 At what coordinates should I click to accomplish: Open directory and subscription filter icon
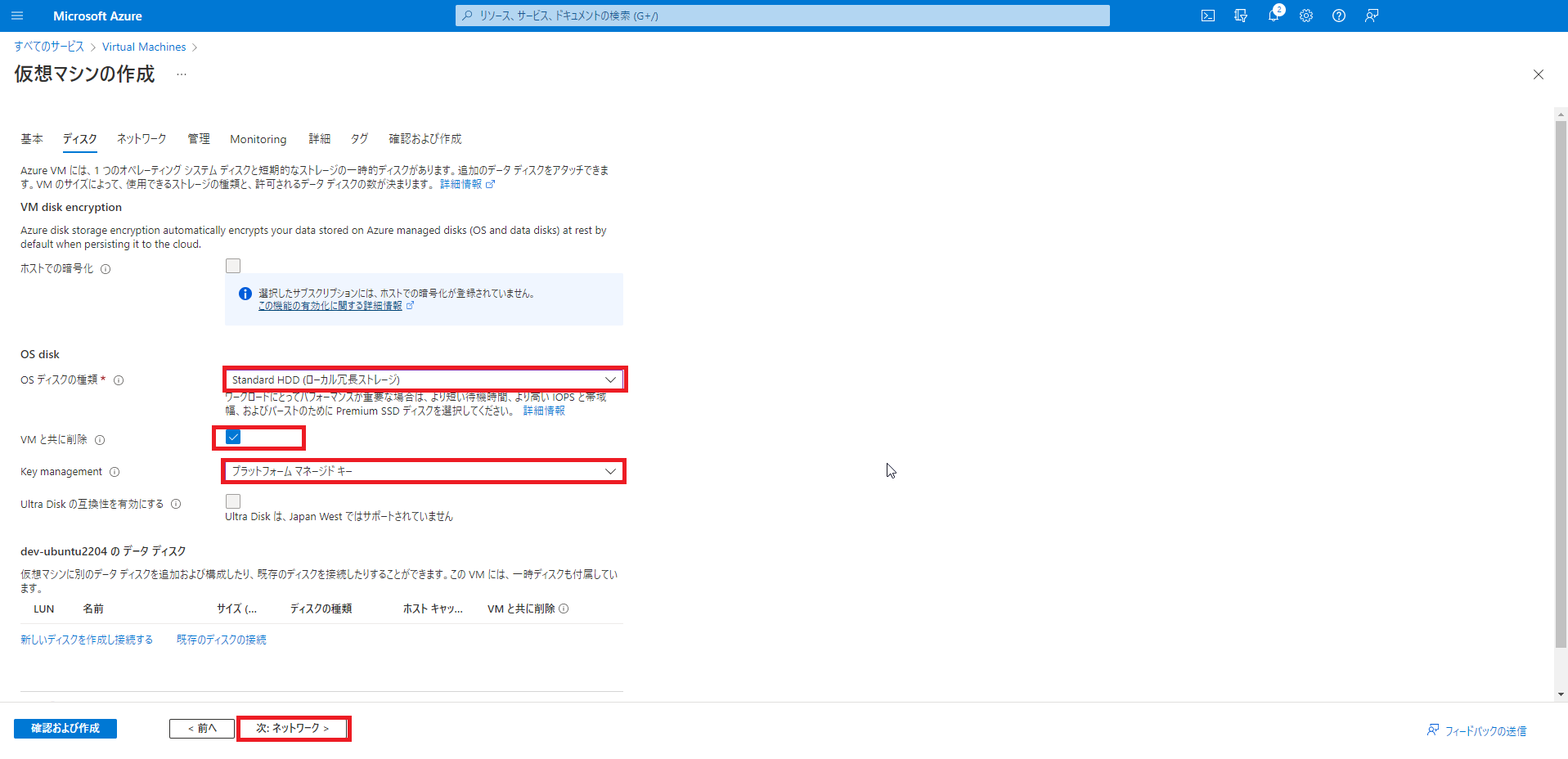click(1241, 16)
